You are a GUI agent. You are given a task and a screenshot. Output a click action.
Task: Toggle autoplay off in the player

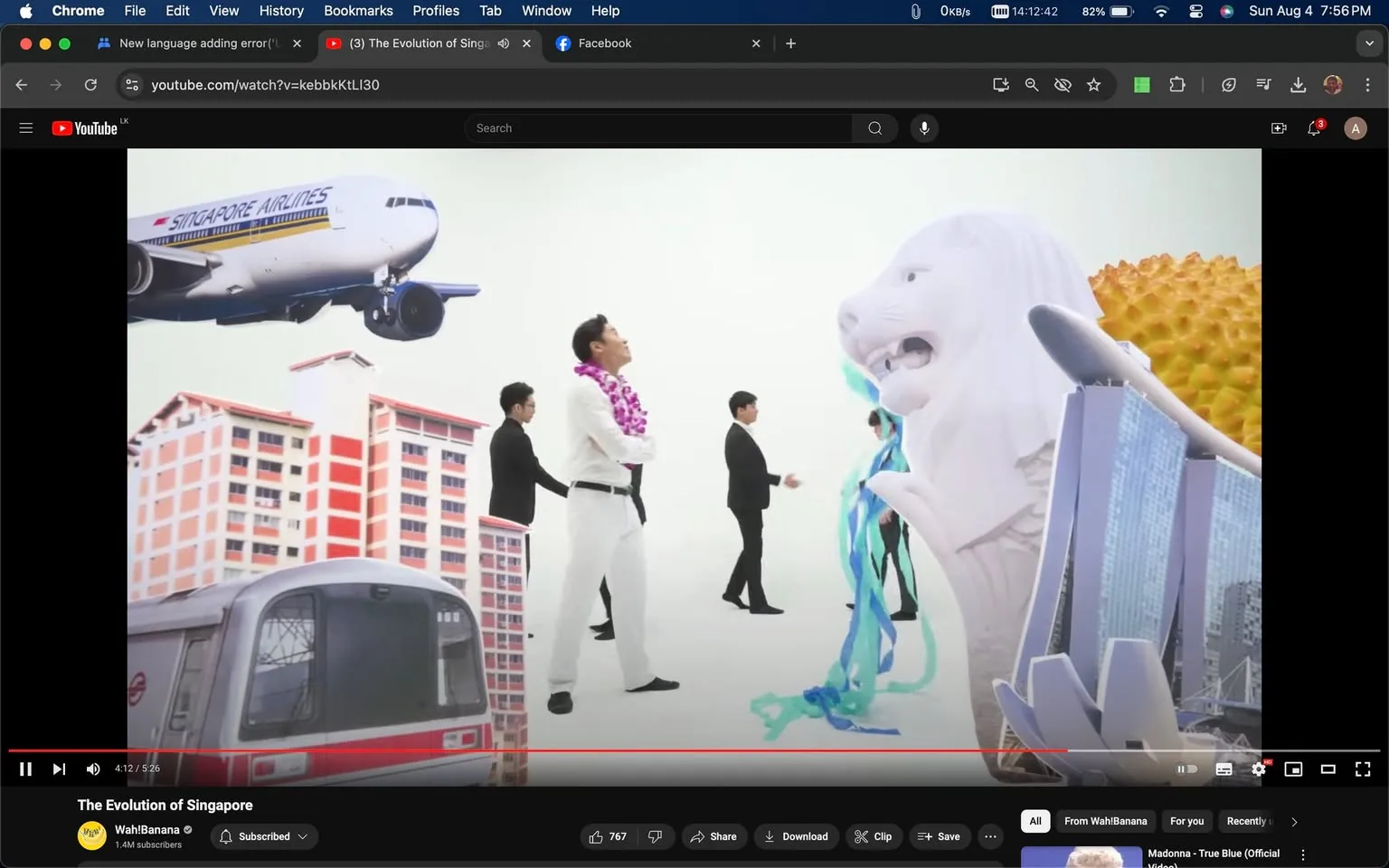coord(1186,769)
